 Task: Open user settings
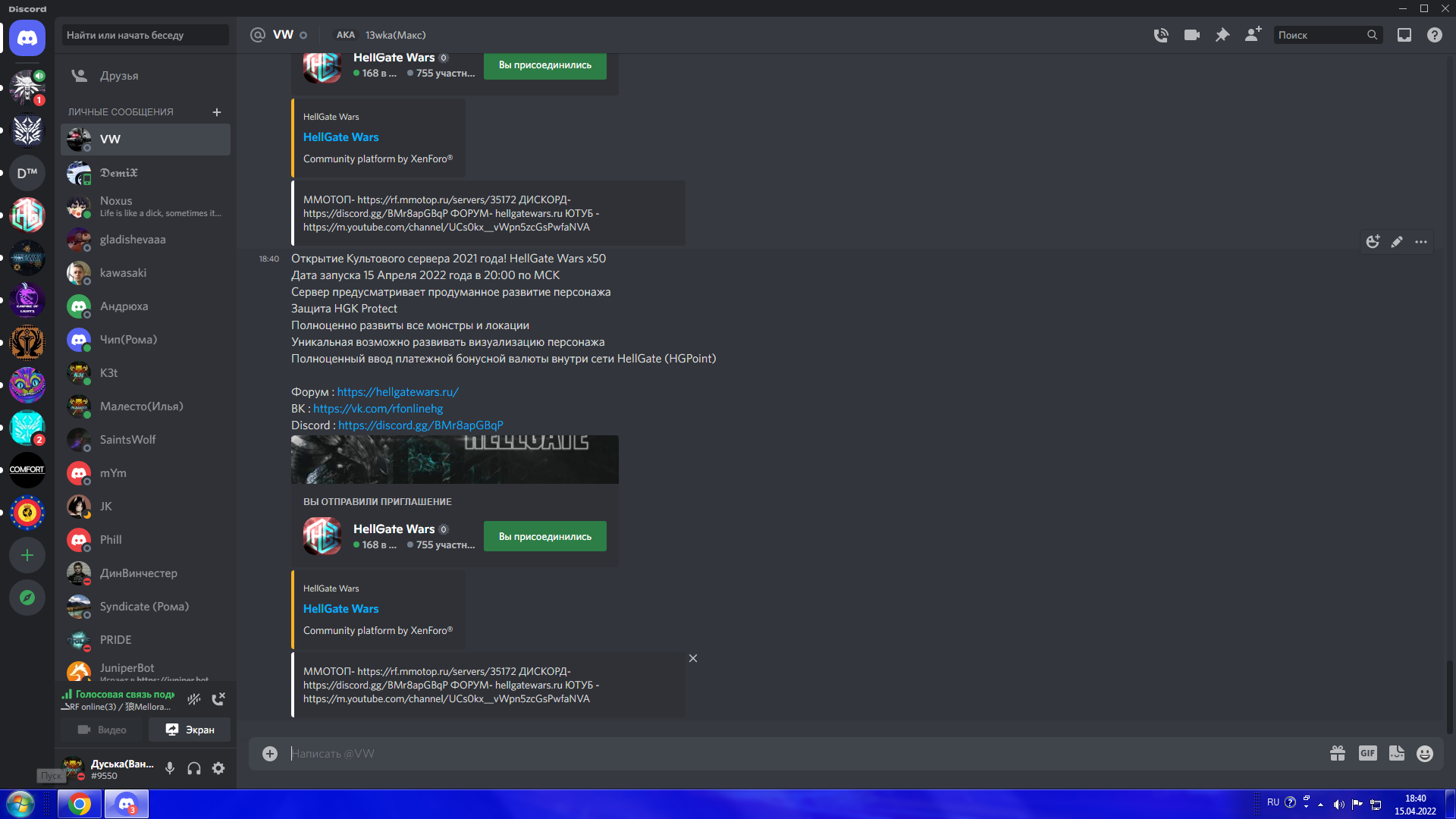pos(218,768)
